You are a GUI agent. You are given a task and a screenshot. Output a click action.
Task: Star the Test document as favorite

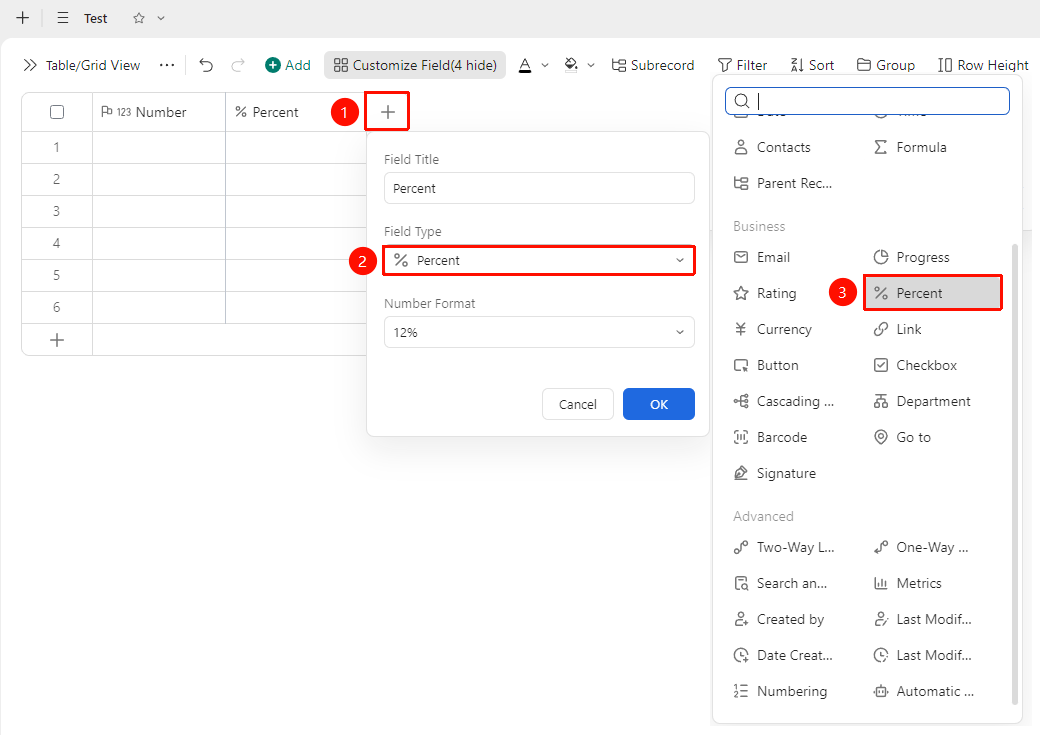[139, 18]
